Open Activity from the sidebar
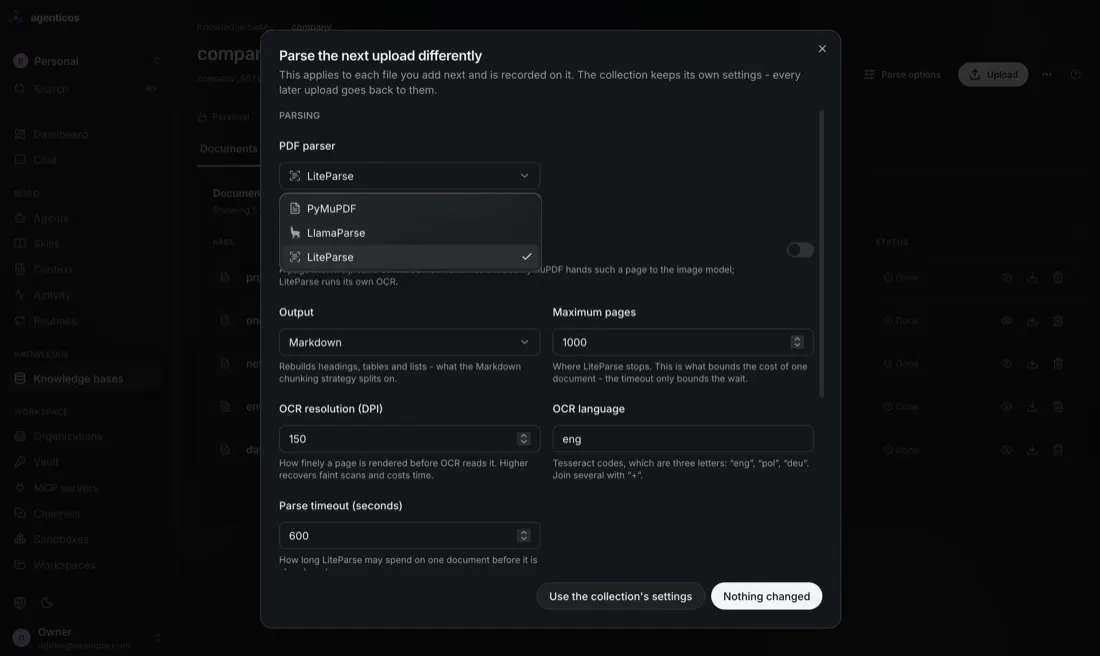Image resolution: width=1100 pixels, height=656 pixels. [87, 295]
